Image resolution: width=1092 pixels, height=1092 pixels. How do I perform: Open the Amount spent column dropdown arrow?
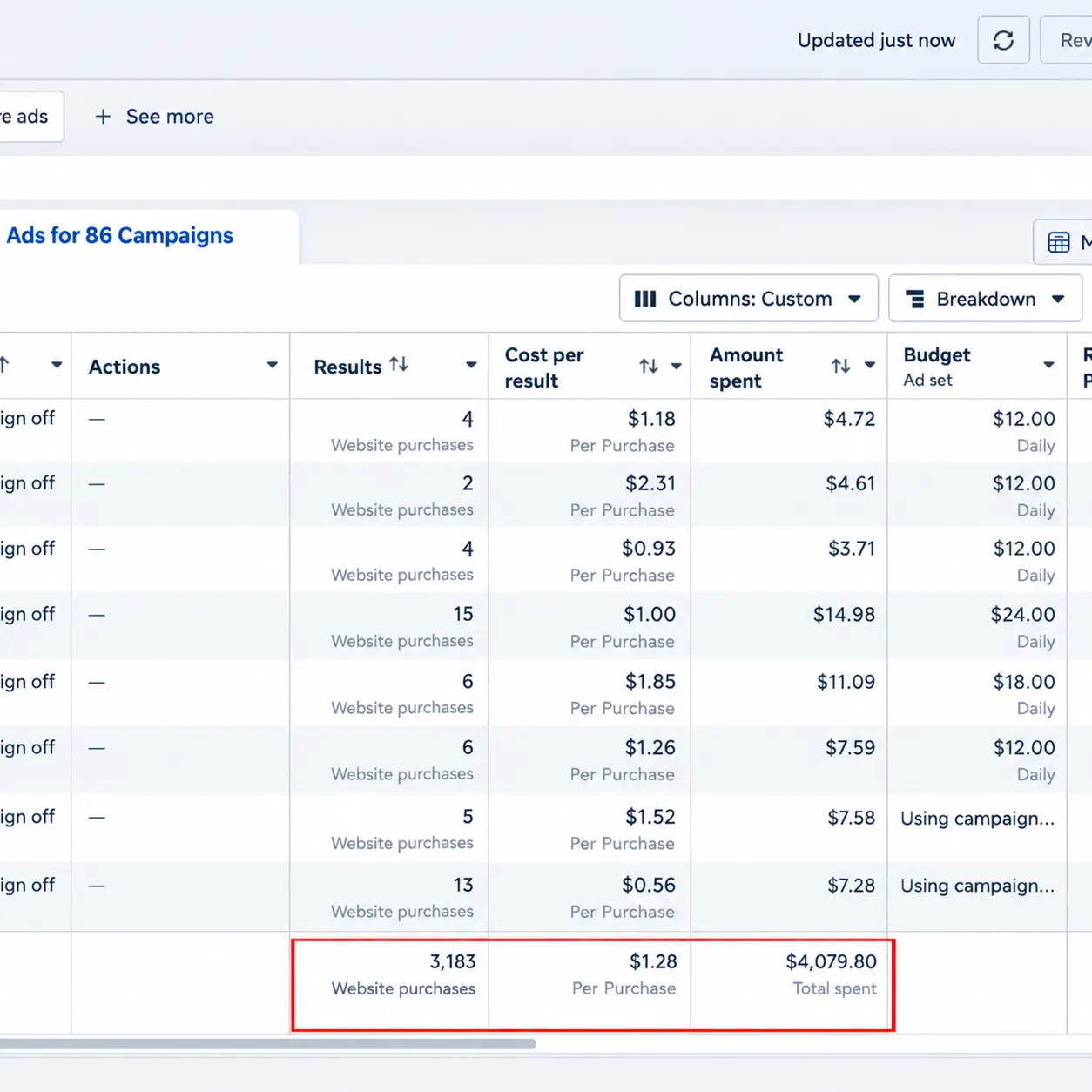pos(869,366)
